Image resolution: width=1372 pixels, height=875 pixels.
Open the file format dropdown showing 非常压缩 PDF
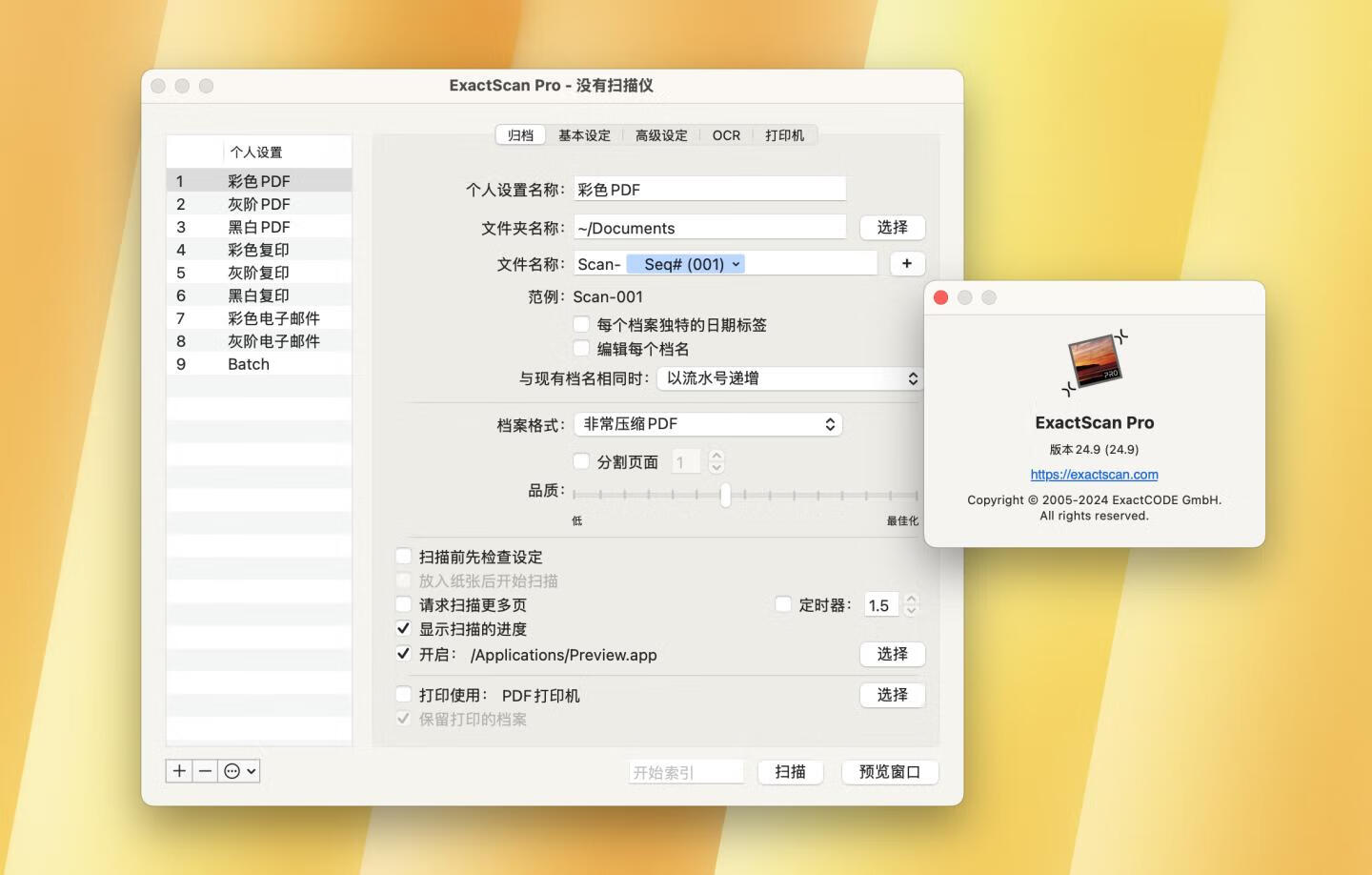[708, 424]
